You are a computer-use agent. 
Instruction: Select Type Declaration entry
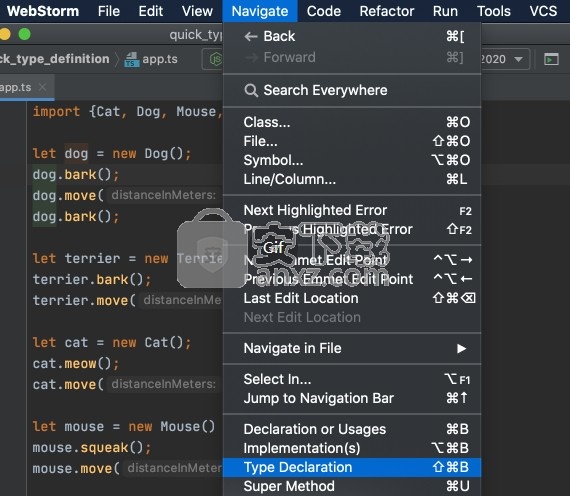[352, 467]
